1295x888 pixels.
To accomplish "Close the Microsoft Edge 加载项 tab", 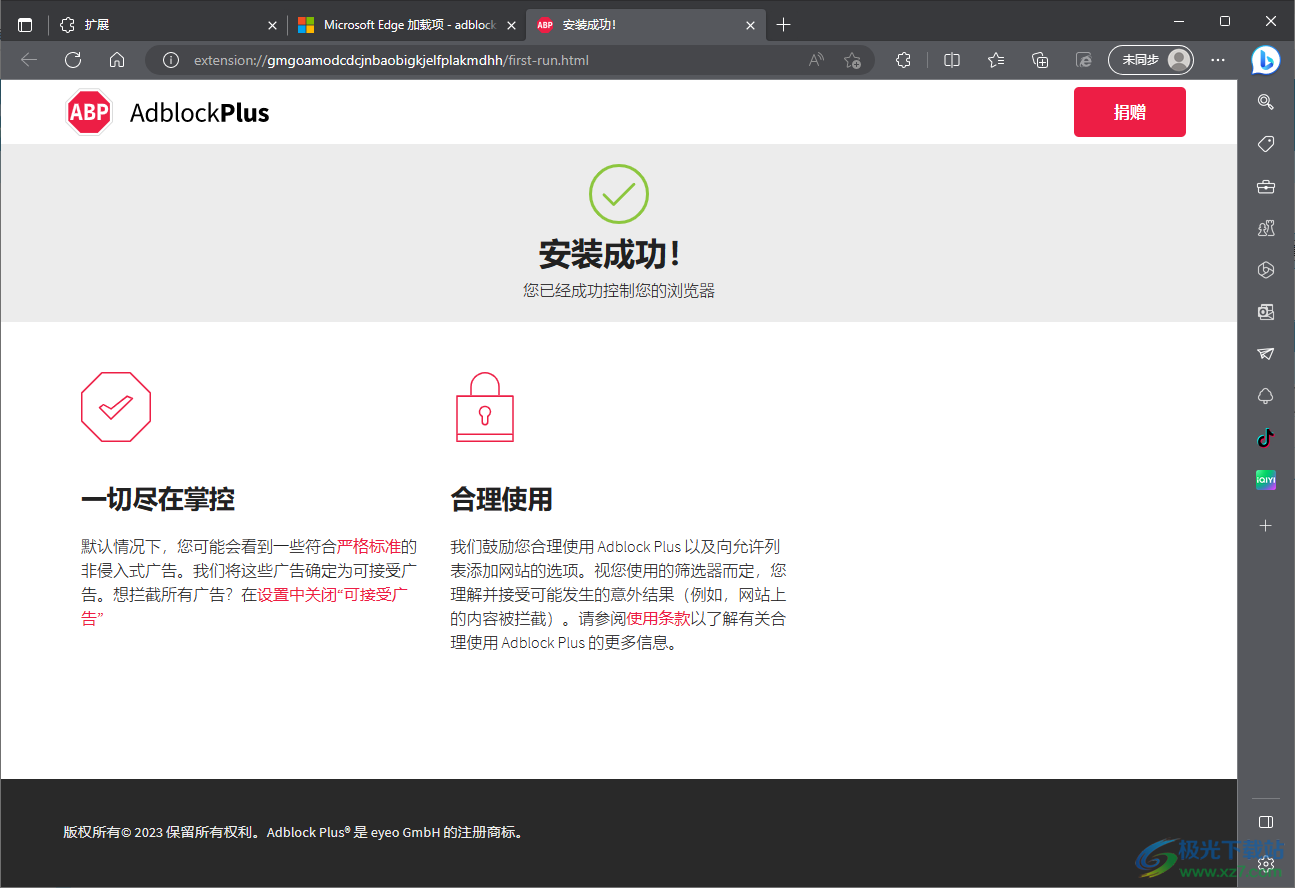I will pyautogui.click(x=511, y=25).
